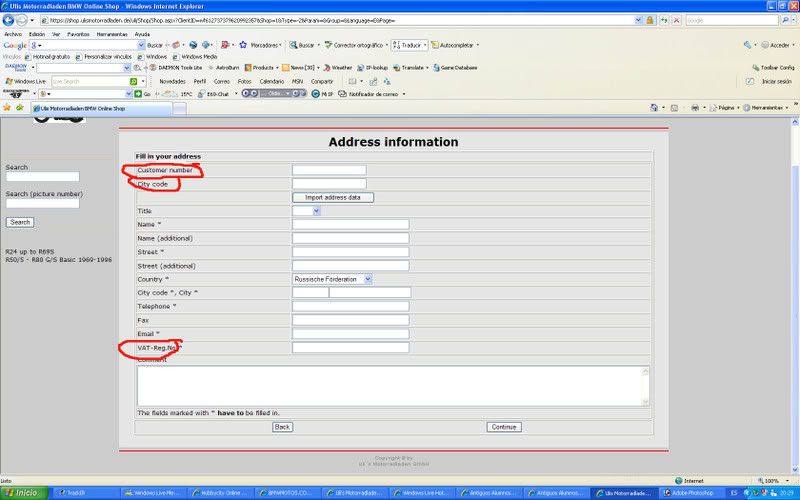Viewport: 800px width, 500px height.
Task: Click Autocompletar on Google toolbar
Action: pos(452,45)
